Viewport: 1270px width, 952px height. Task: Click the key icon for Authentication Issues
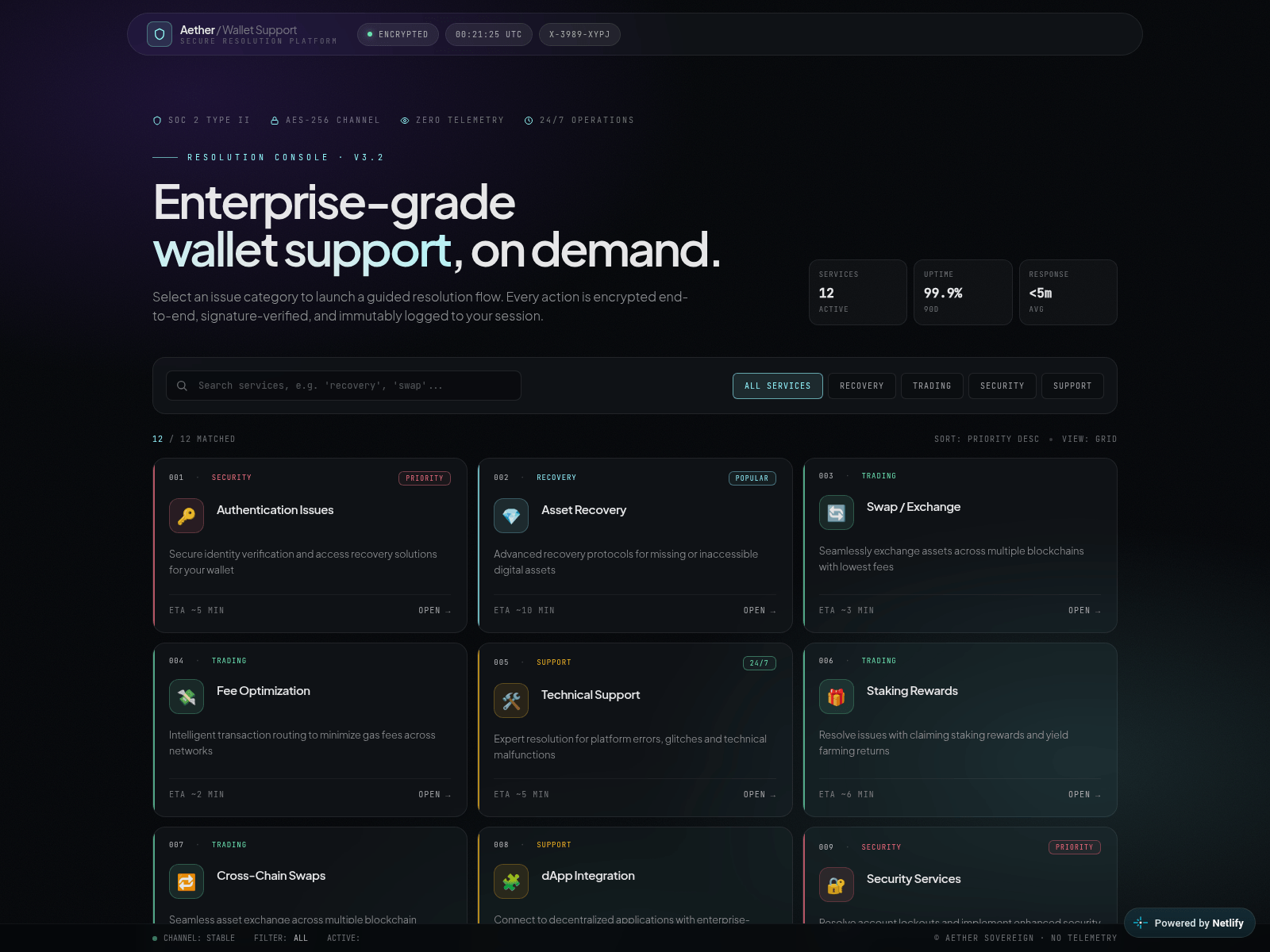pyautogui.click(x=187, y=516)
